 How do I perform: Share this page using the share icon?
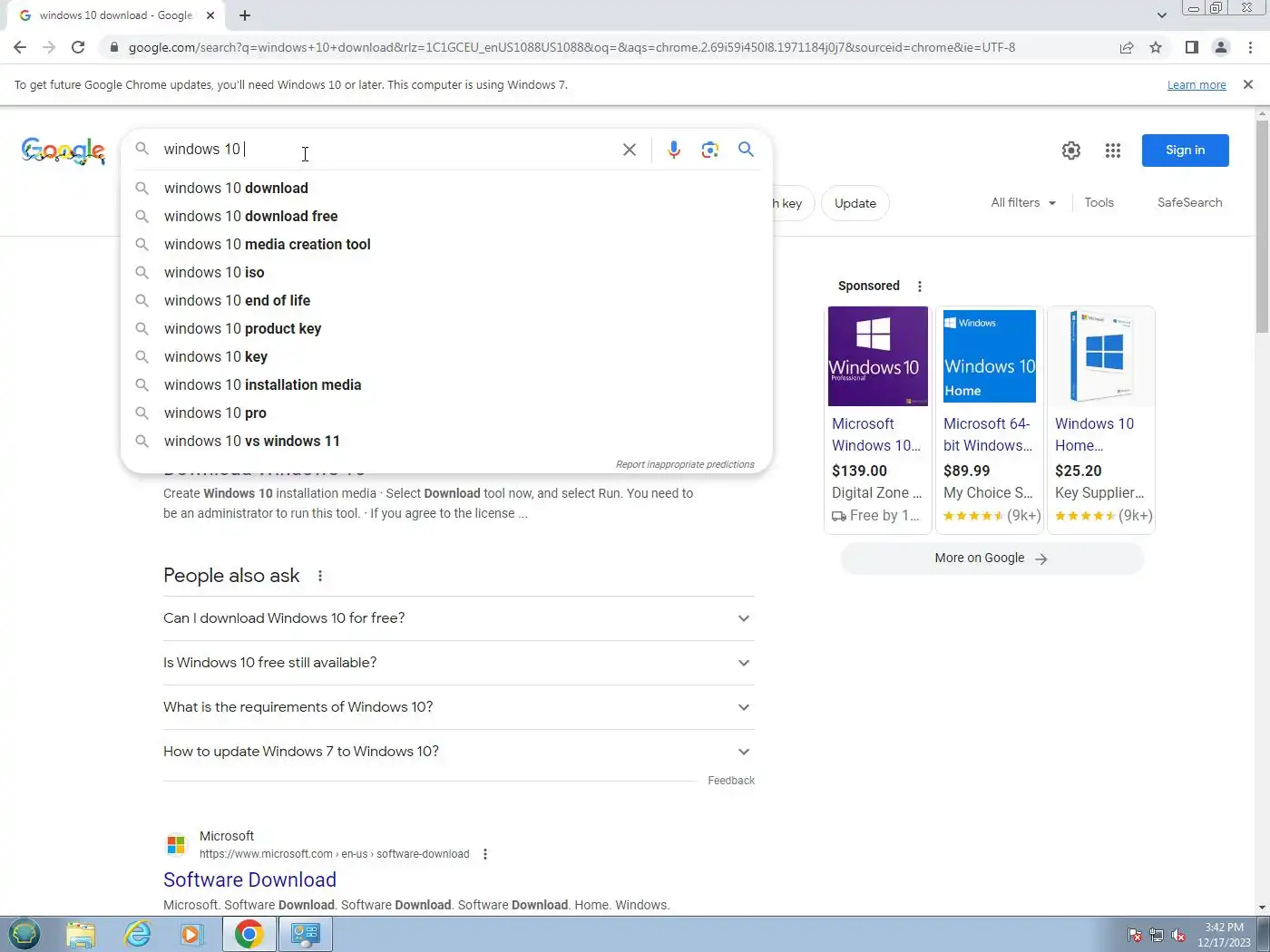[1127, 47]
